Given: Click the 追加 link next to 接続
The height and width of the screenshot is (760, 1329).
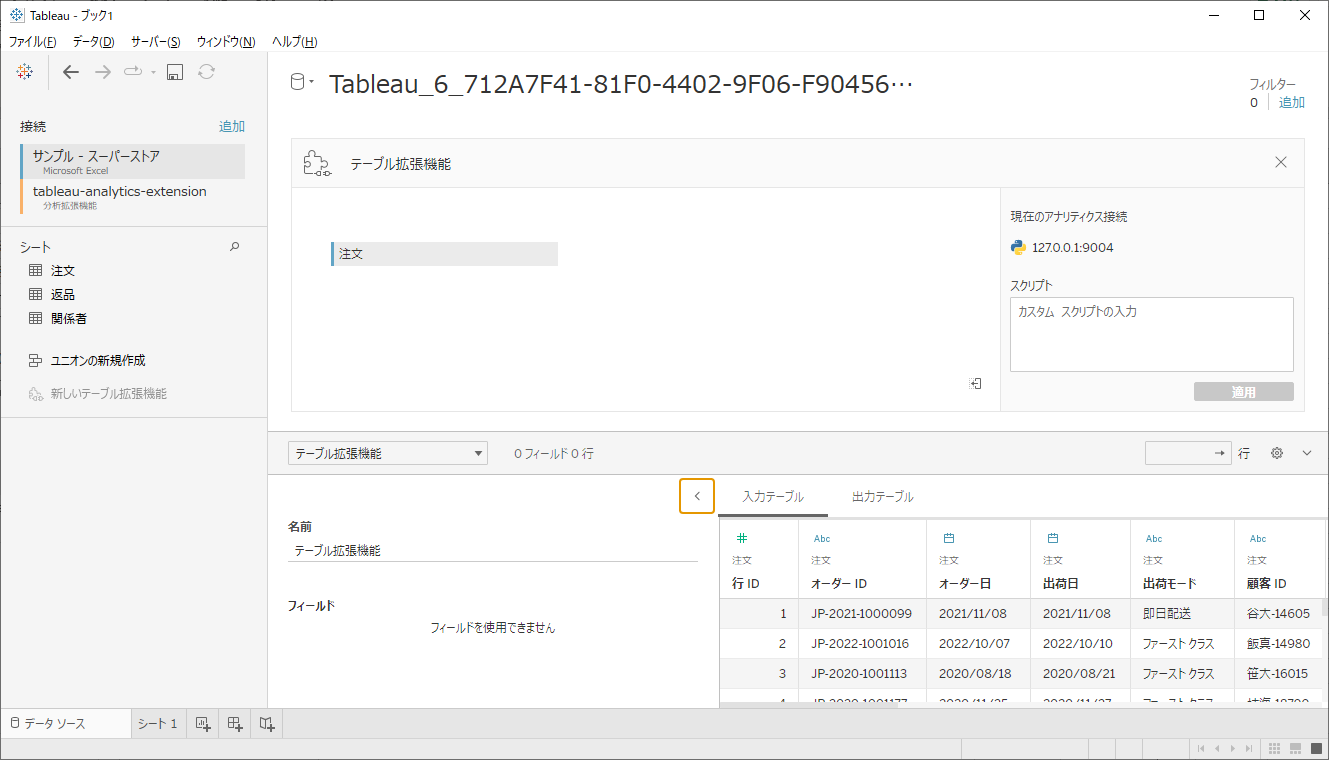Looking at the screenshot, I should click(232, 126).
